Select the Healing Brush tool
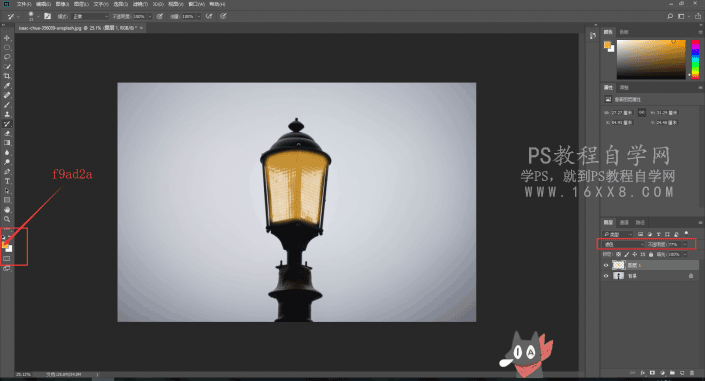The height and width of the screenshot is (381, 705). pos(7,95)
